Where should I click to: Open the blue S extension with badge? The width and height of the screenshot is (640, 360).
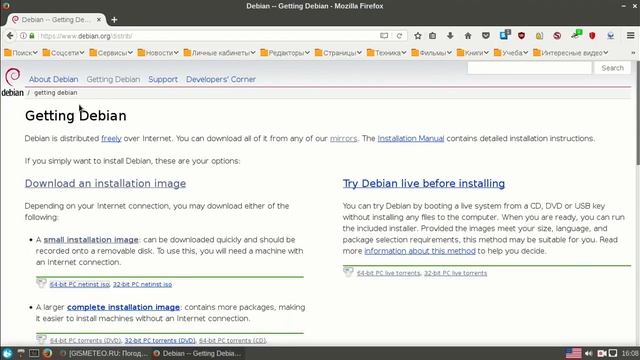click(505, 35)
